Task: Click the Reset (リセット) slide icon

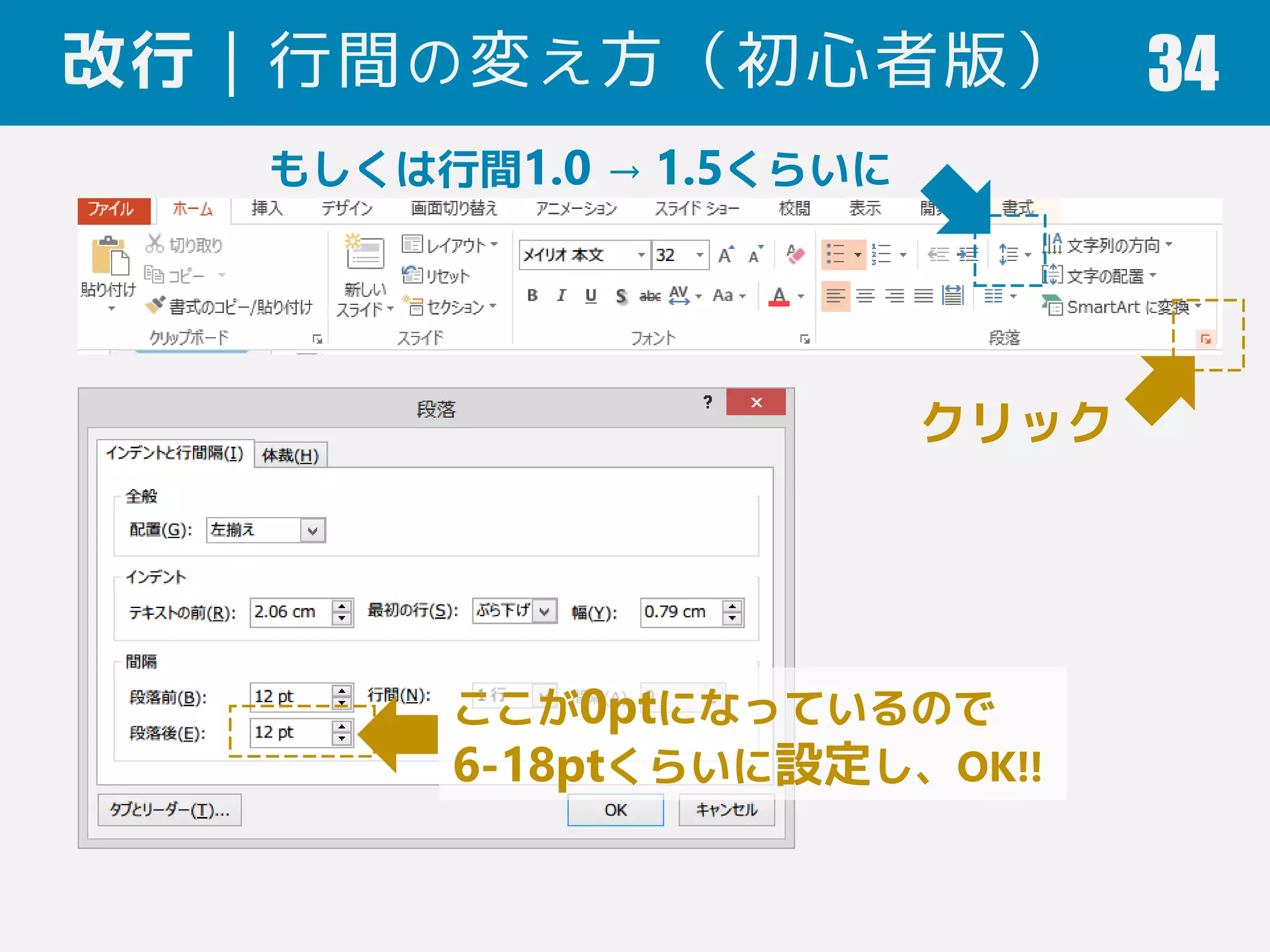Action: (412, 275)
